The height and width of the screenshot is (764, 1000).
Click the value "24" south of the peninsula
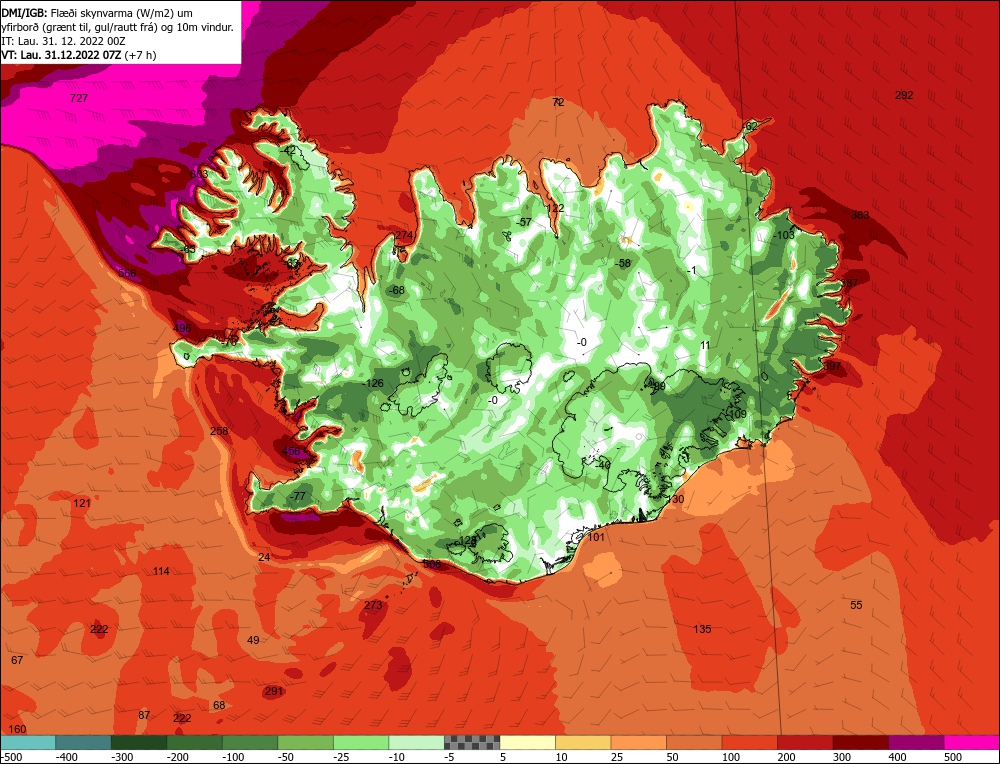pyautogui.click(x=264, y=558)
